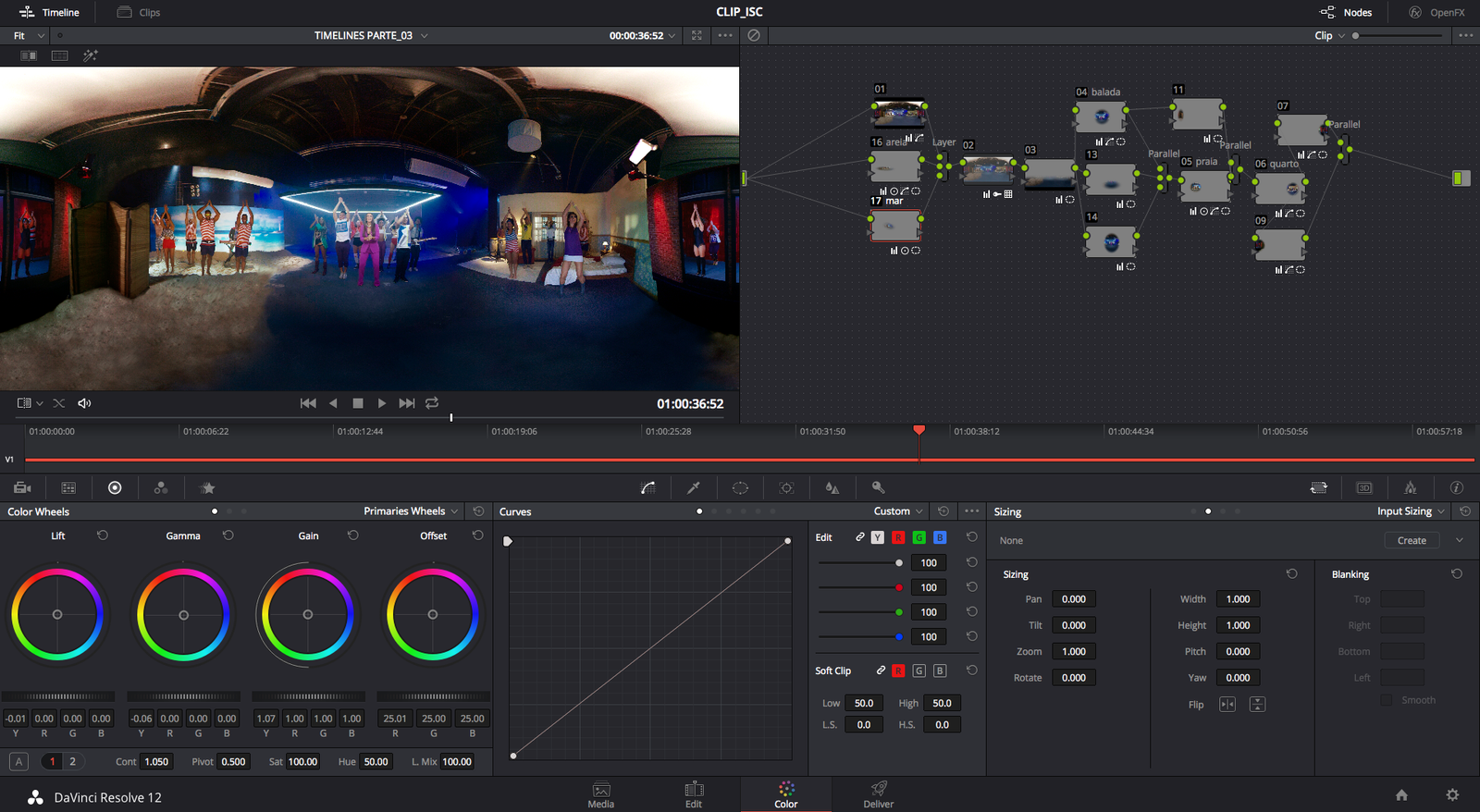The image size is (1480, 812).
Task: Open the Curves palette icon
Action: 647,487
